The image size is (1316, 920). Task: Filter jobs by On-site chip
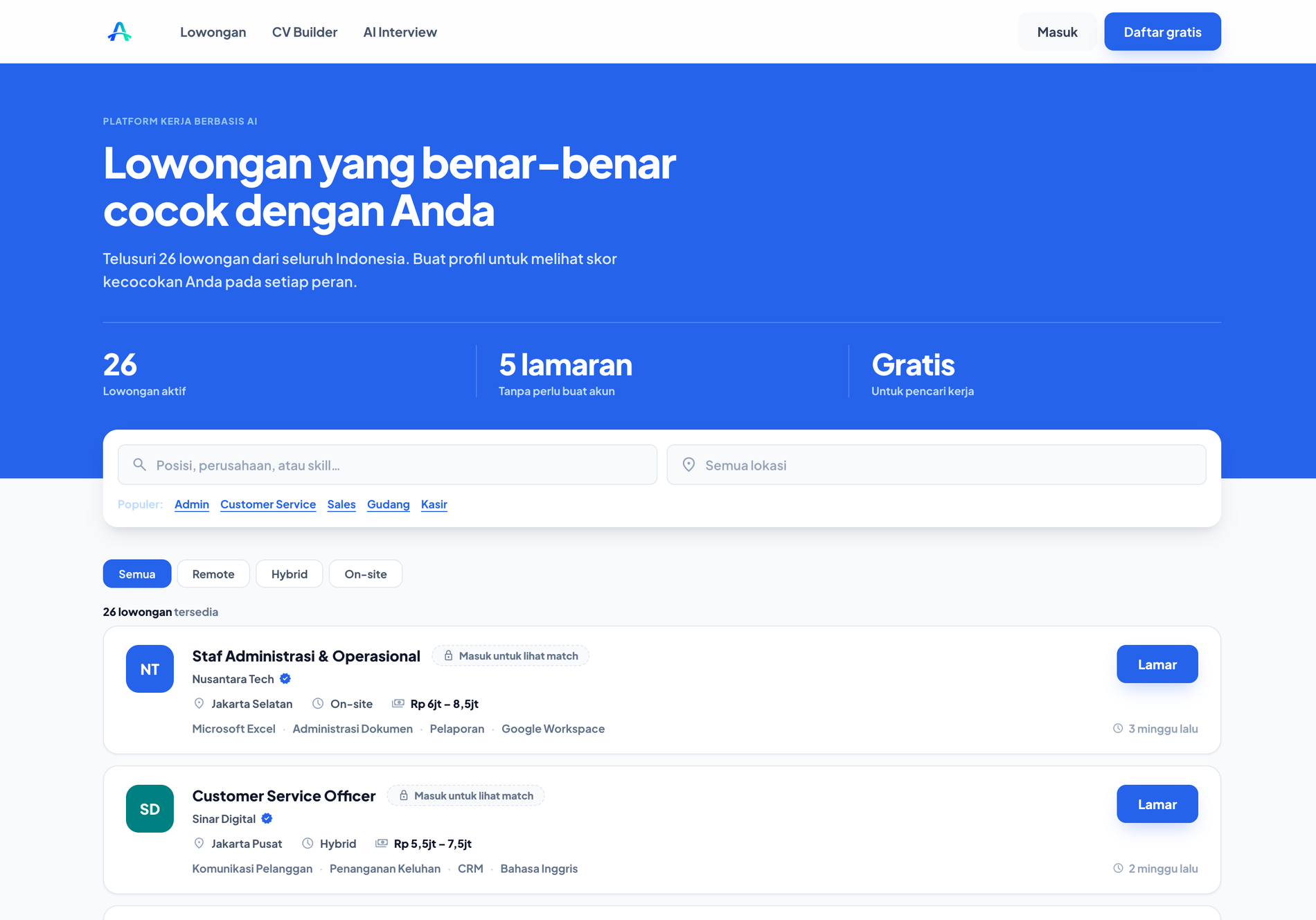tap(366, 574)
